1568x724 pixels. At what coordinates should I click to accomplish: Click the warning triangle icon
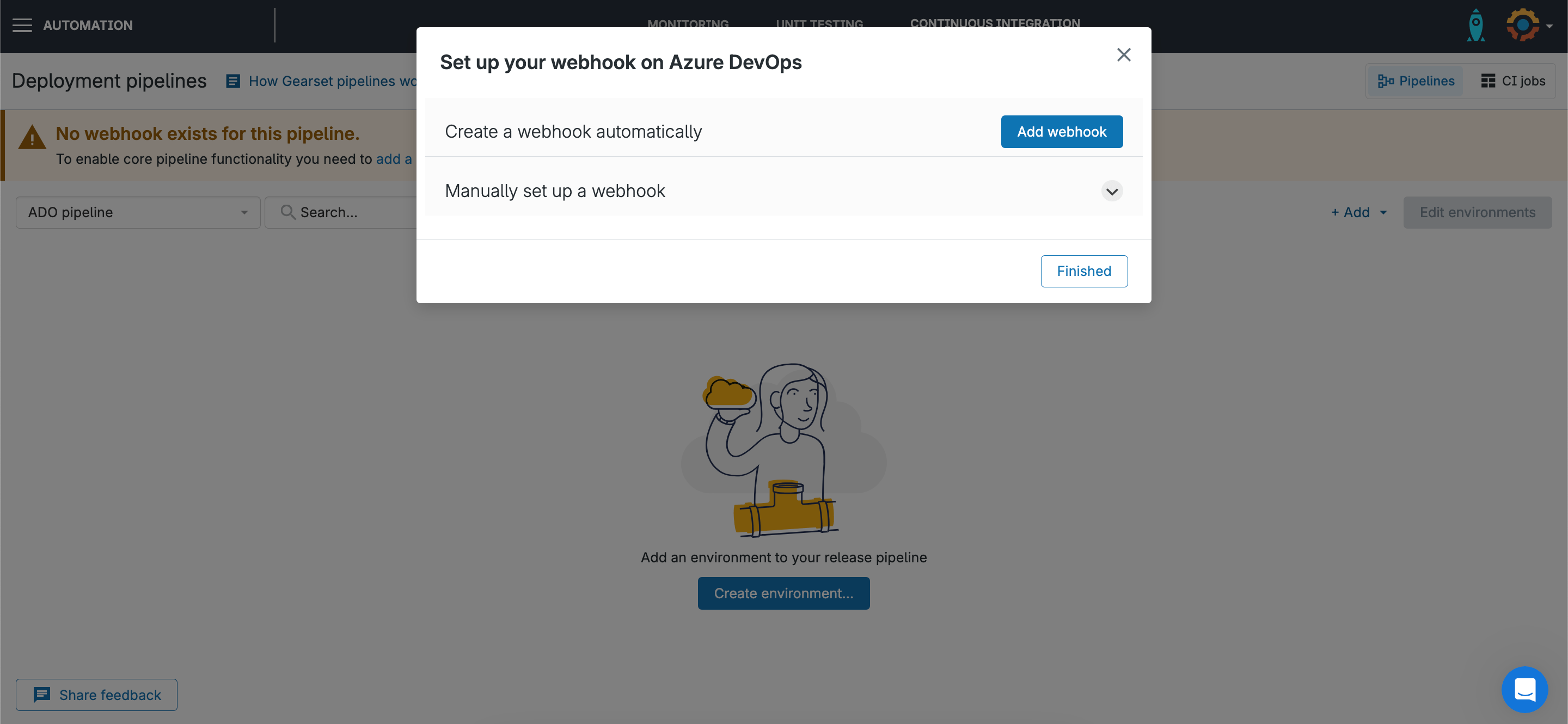click(x=32, y=138)
